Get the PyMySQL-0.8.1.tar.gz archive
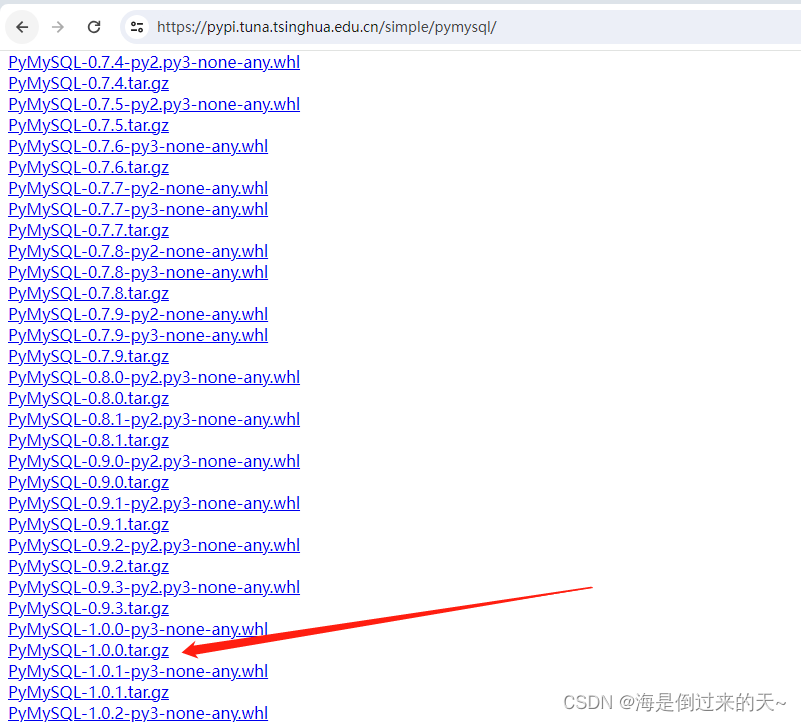The width and height of the screenshot is (801, 722). (88, 440)
